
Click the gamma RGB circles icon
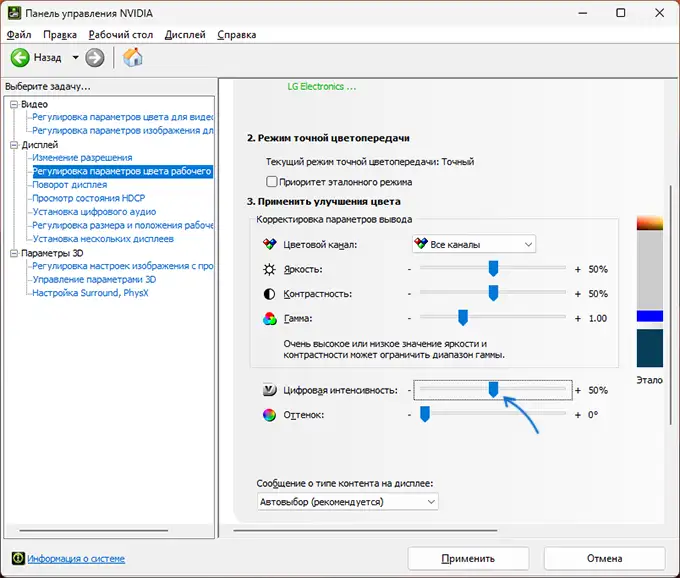click(269, 319)
